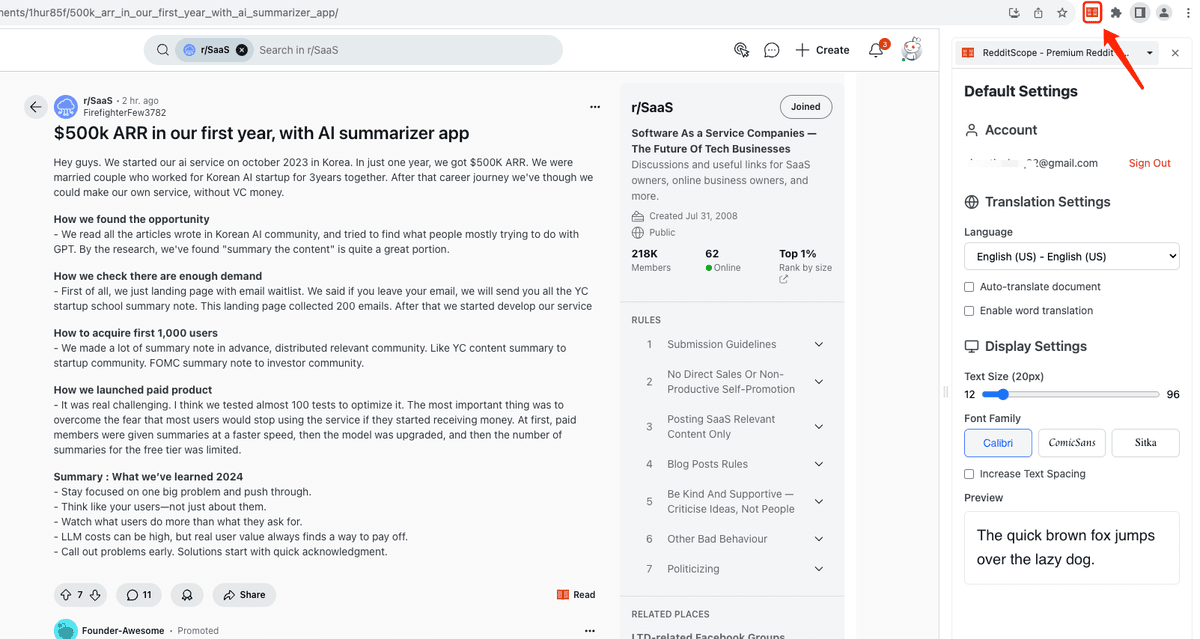The height and width of the screenshot is (639, 1200).
Task: Click the RedditScope extension icon in toolbar
Action: pyautogui.click(x=1092, y=13)
